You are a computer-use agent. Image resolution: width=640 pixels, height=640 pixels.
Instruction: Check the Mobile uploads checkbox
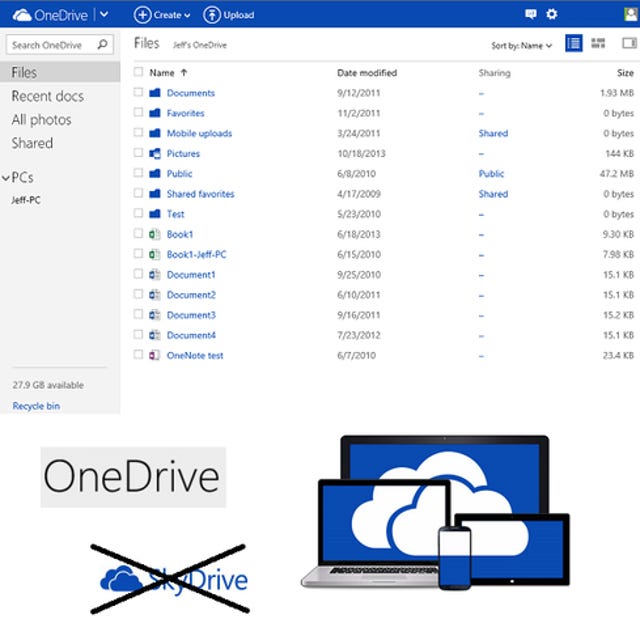click(138, 132)
